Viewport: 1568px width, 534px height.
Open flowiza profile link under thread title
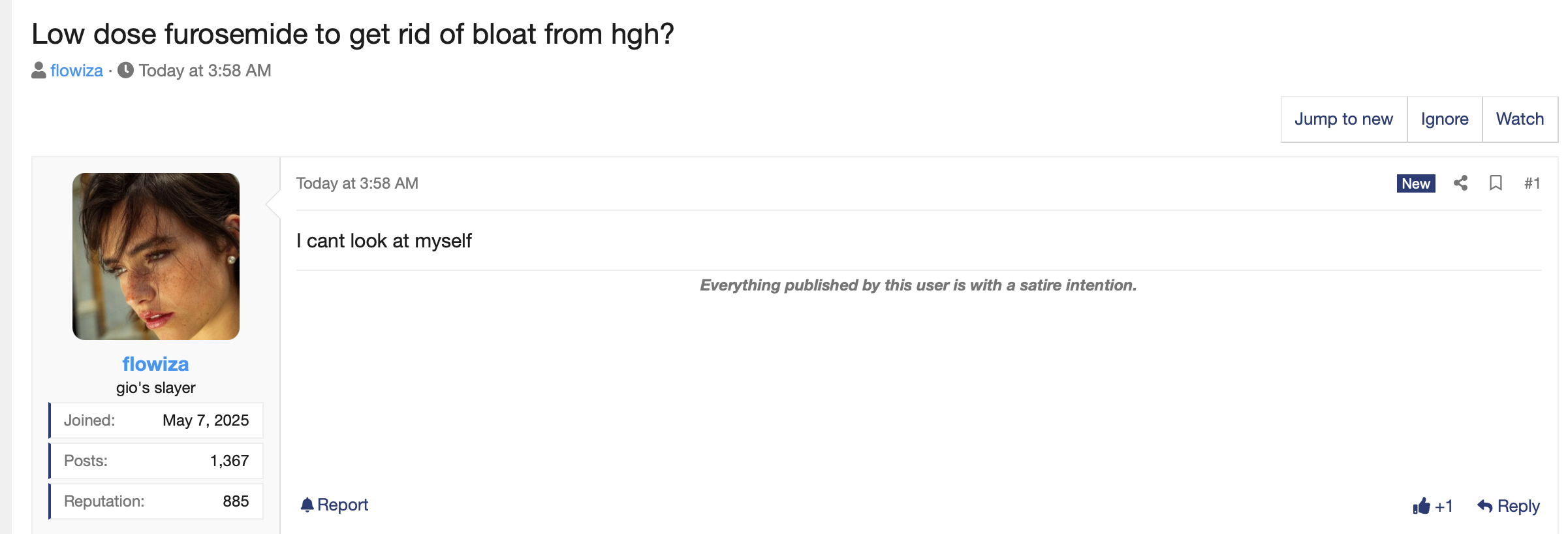(76, 71)
